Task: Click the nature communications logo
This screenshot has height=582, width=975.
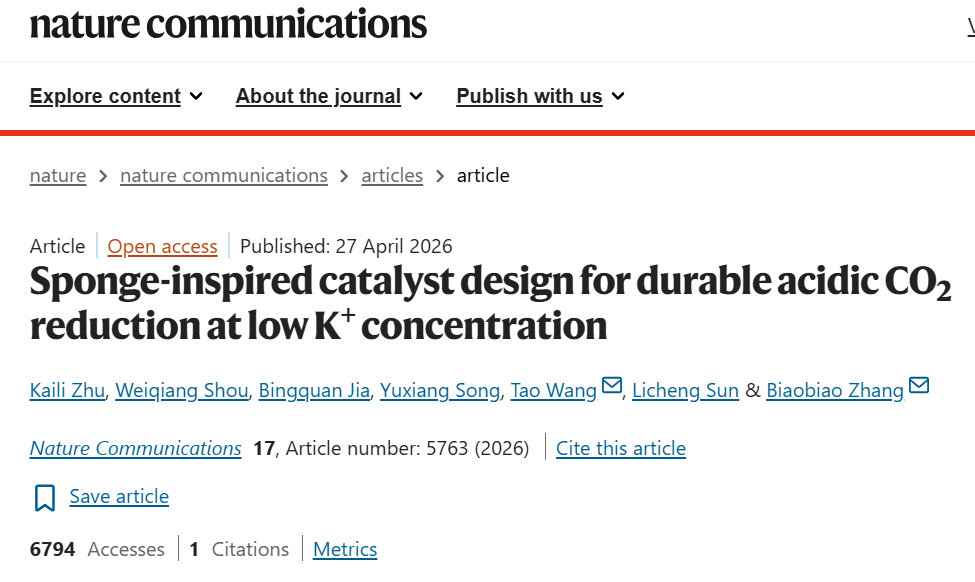Action: (x=228, y=24)
